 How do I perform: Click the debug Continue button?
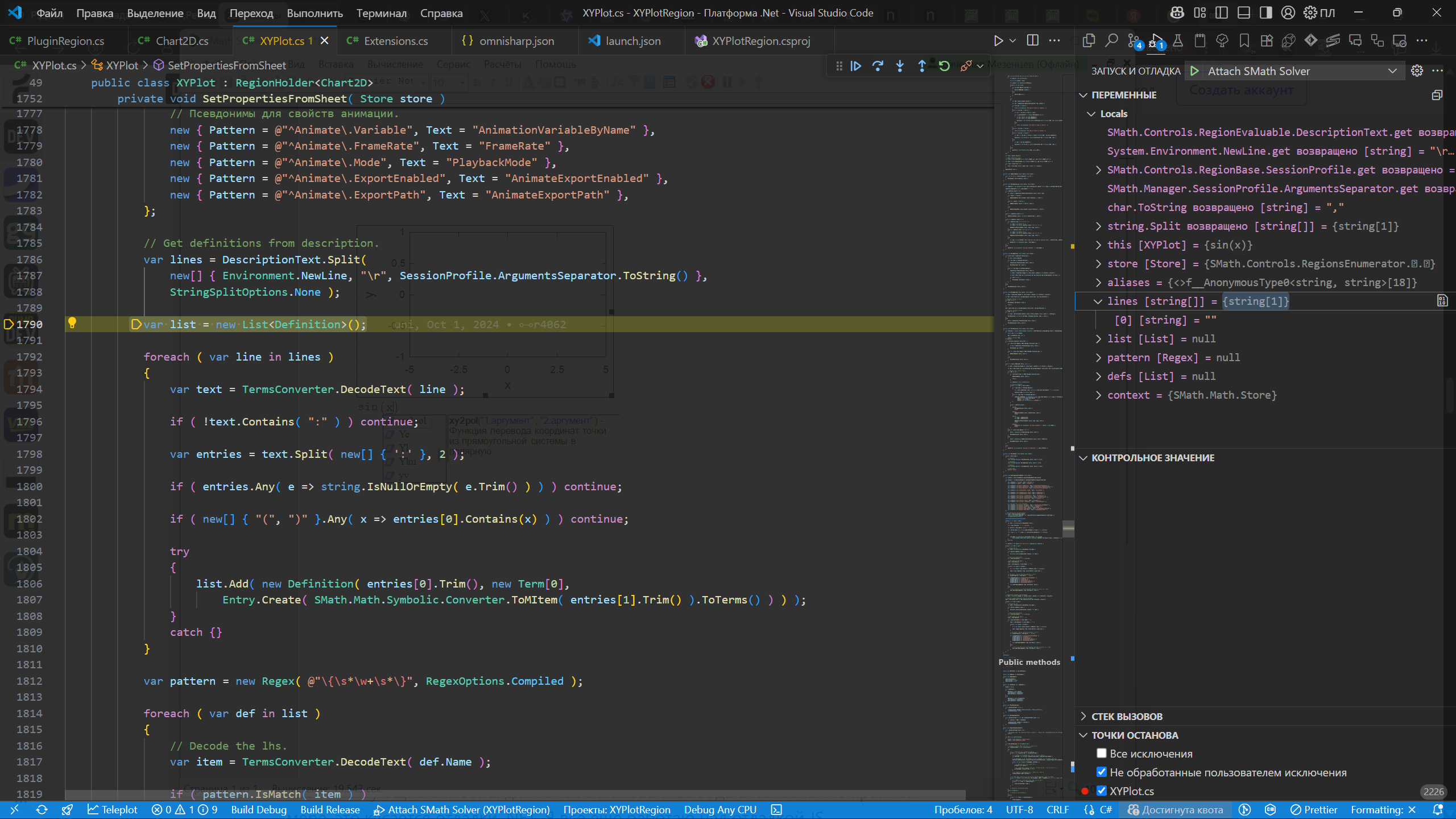click(x=855, y=66)
